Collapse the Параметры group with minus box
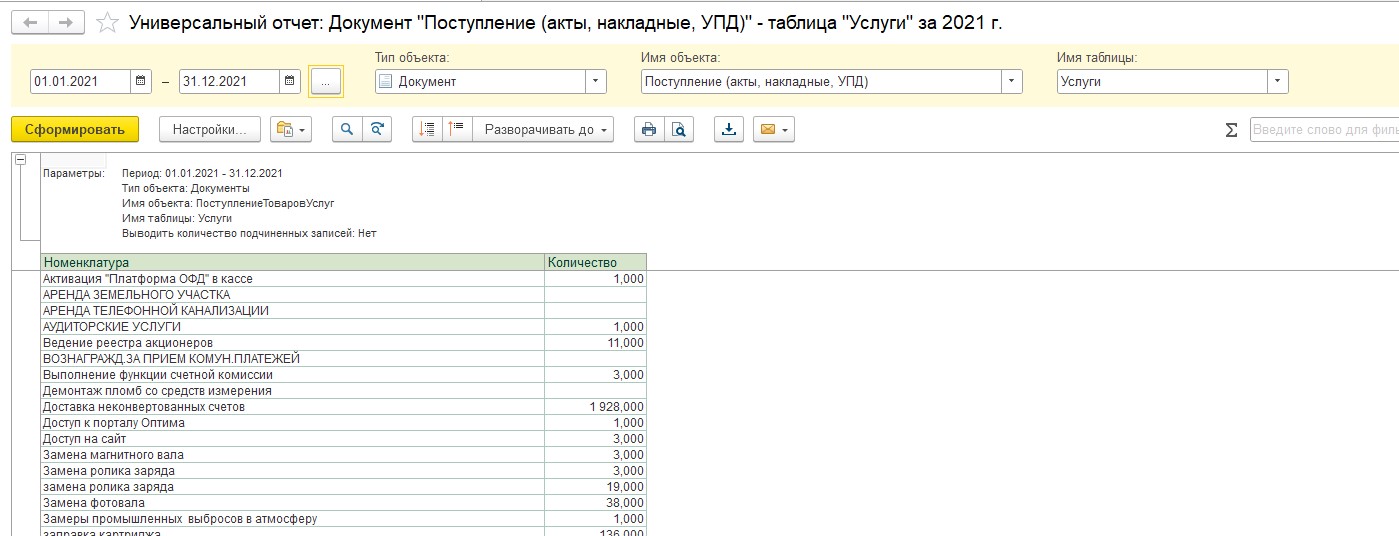Viewport: 1399px width, 536px height. click(21, 158)
